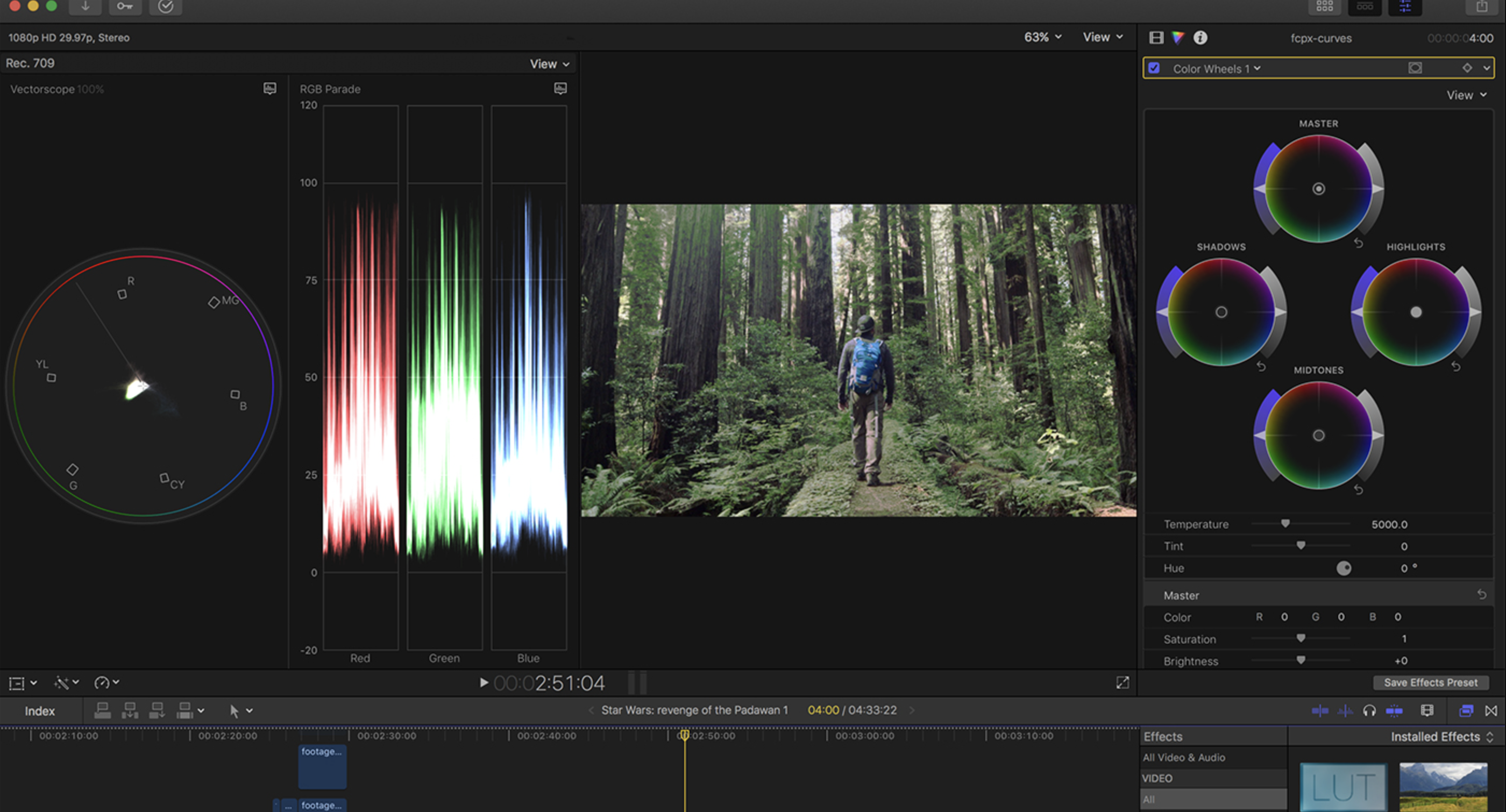Image resolution: width=1506 pixels, height=812 pixels.
Task: Open the 63% zoom dropdown
Action: pyautogui.click(x=1042, y=37)
